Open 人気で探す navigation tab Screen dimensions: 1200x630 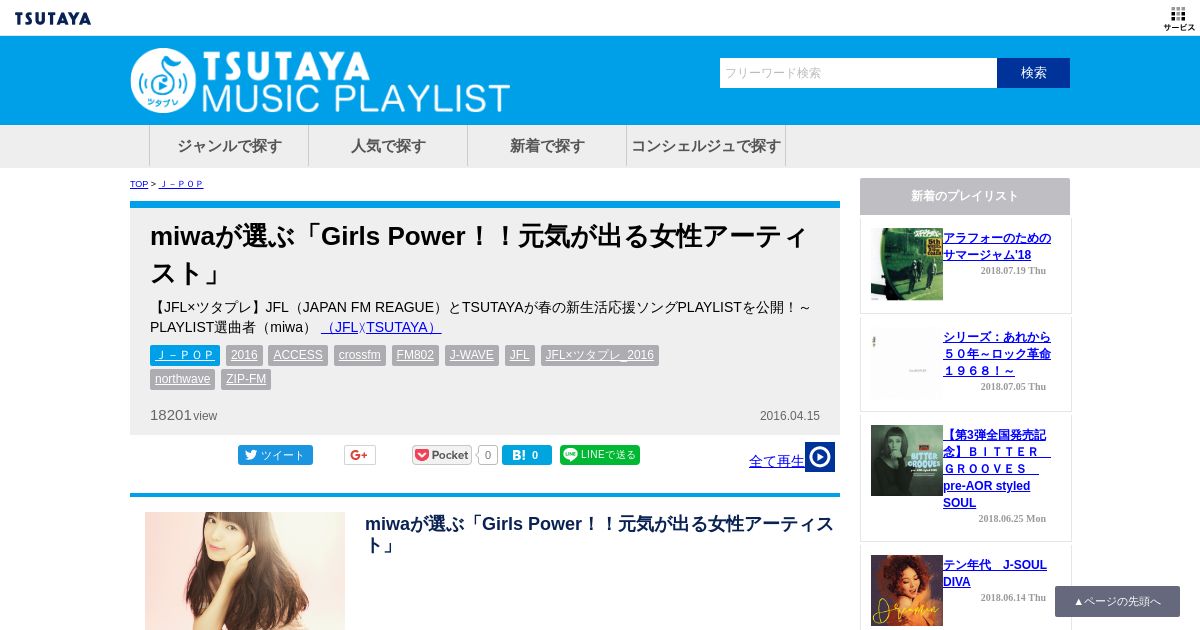[388, 146]
